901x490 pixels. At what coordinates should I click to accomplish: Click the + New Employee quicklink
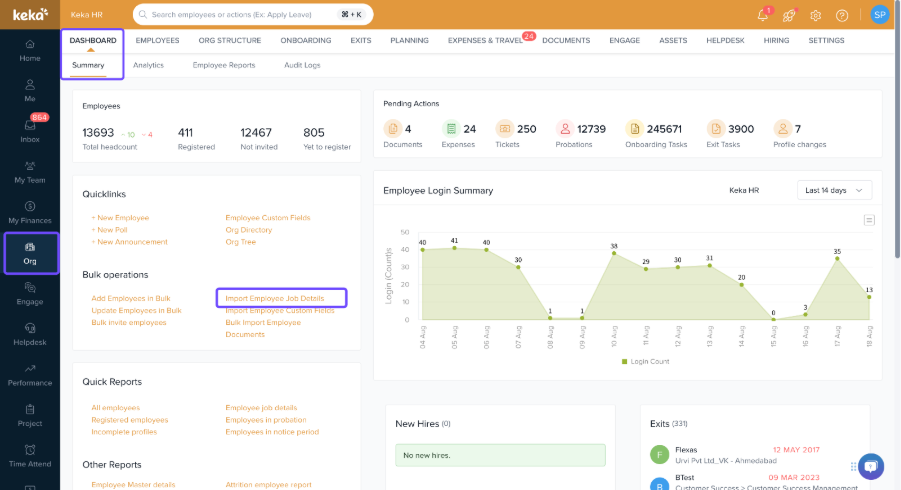click(x=120, y=218)
